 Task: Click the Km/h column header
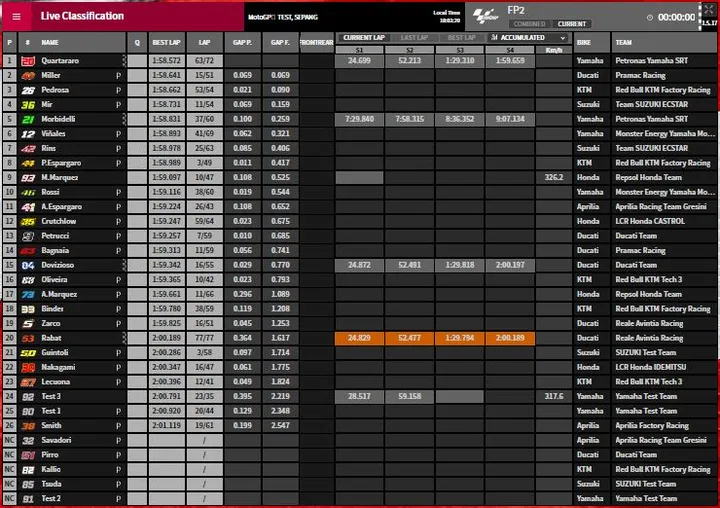[x=554, y=50]
